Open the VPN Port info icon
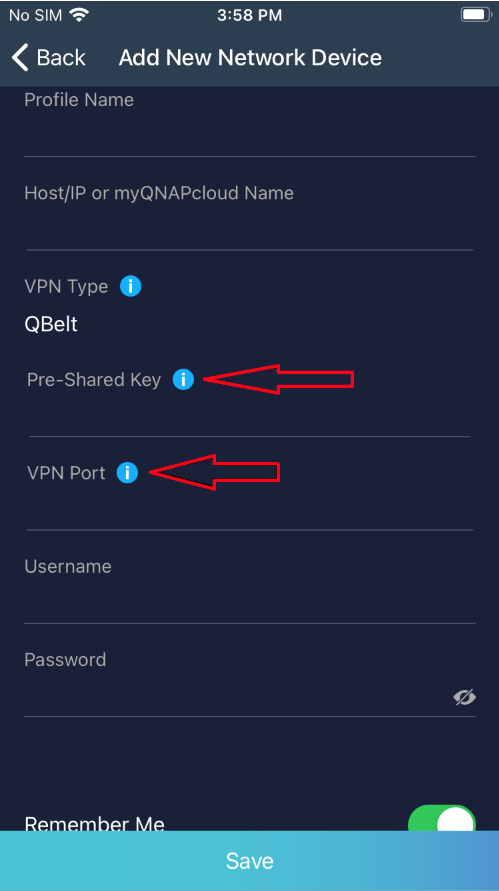The width and height of the screenshot is (499, 891). [x=127, y=473]
